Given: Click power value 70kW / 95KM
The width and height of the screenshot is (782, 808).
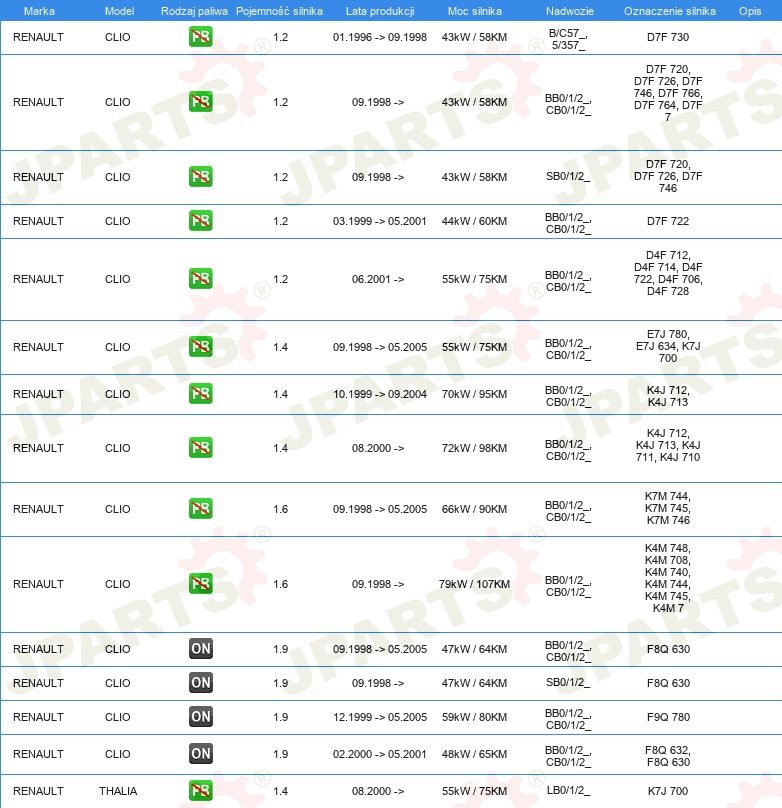Looking at the screenshot, I should point(474,394).
